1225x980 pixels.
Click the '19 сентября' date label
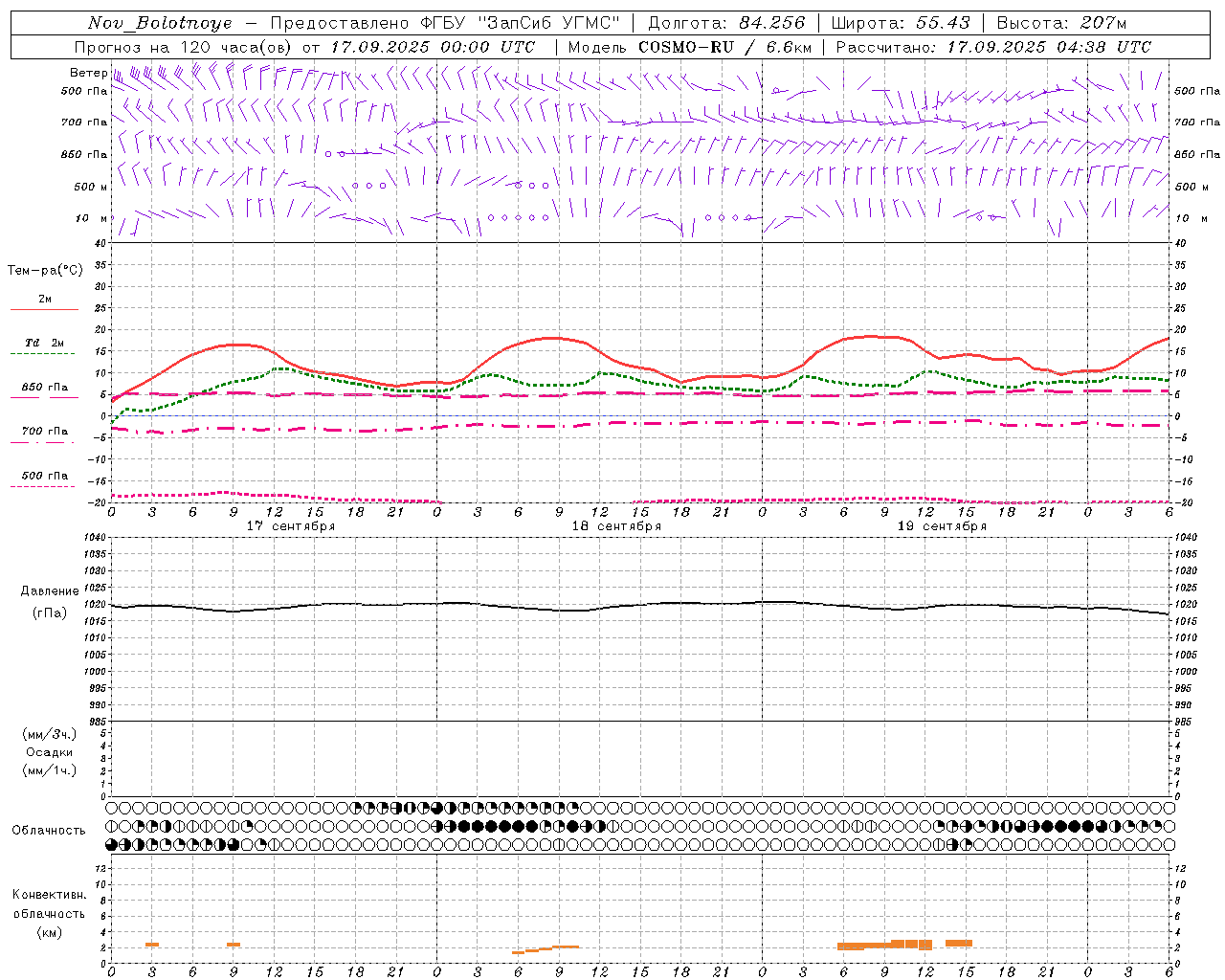(x=942, y=526)
